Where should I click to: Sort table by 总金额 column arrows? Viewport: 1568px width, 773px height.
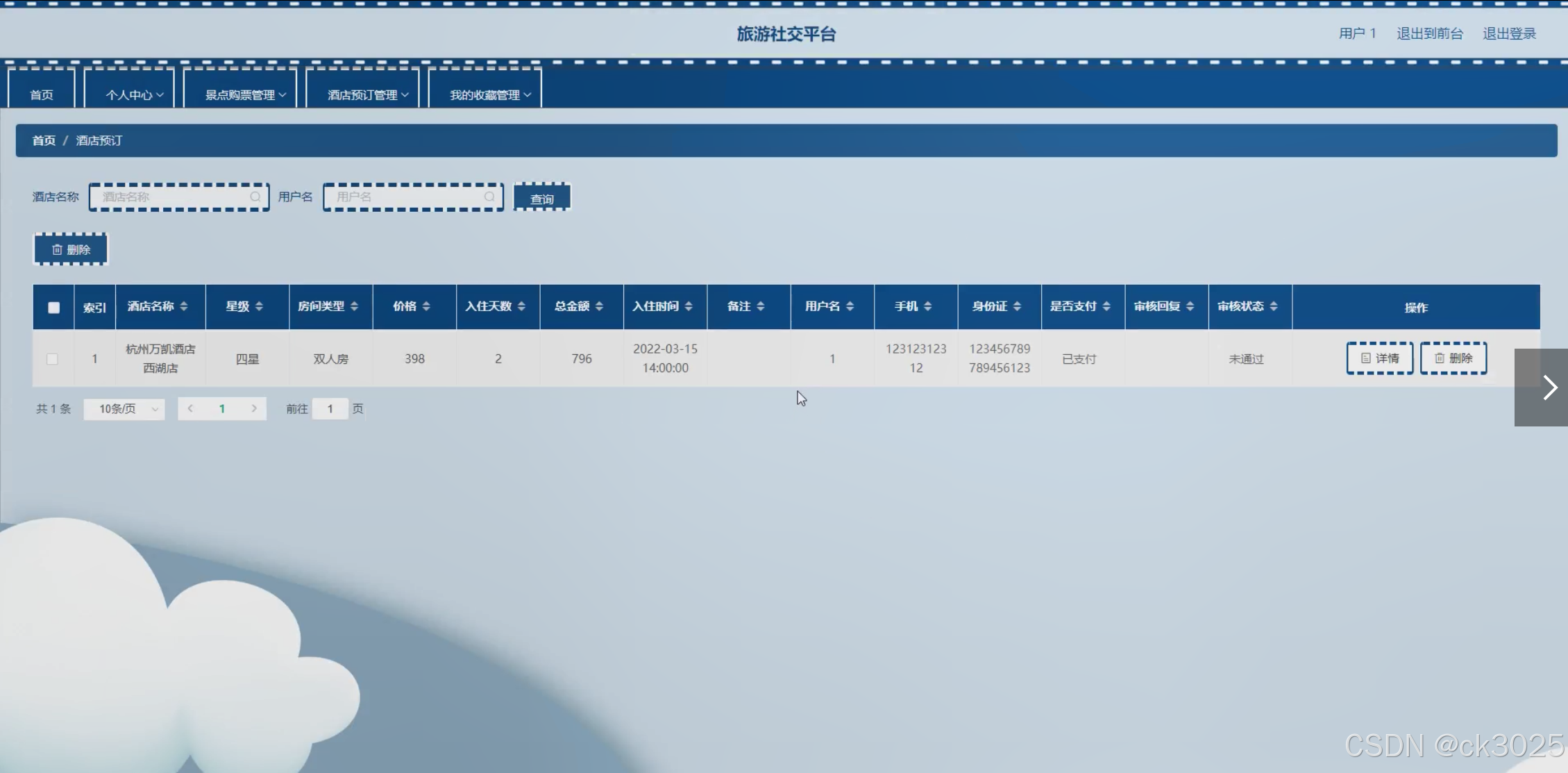(599, 306)
